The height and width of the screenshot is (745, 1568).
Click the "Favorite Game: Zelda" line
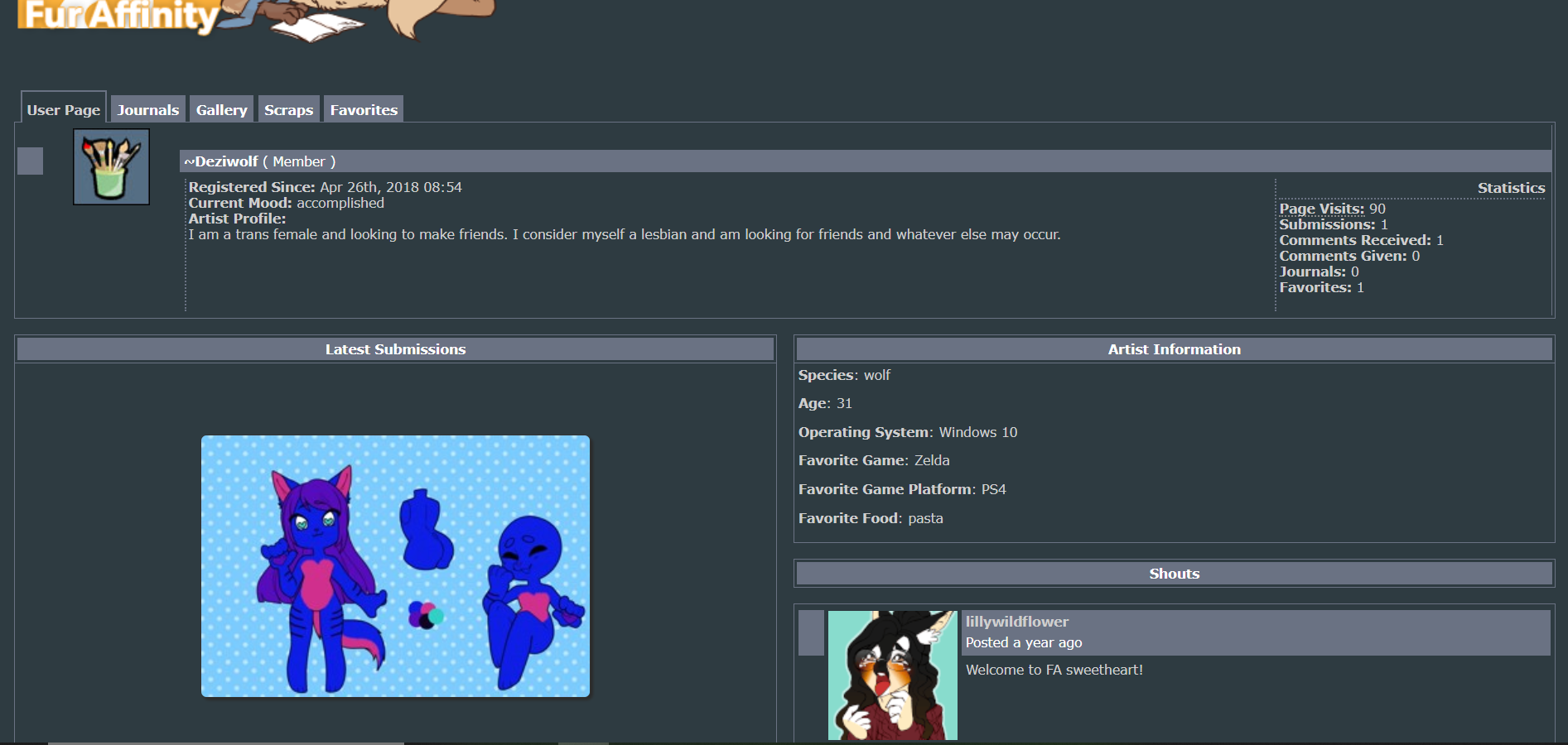(x=874, y=460)
